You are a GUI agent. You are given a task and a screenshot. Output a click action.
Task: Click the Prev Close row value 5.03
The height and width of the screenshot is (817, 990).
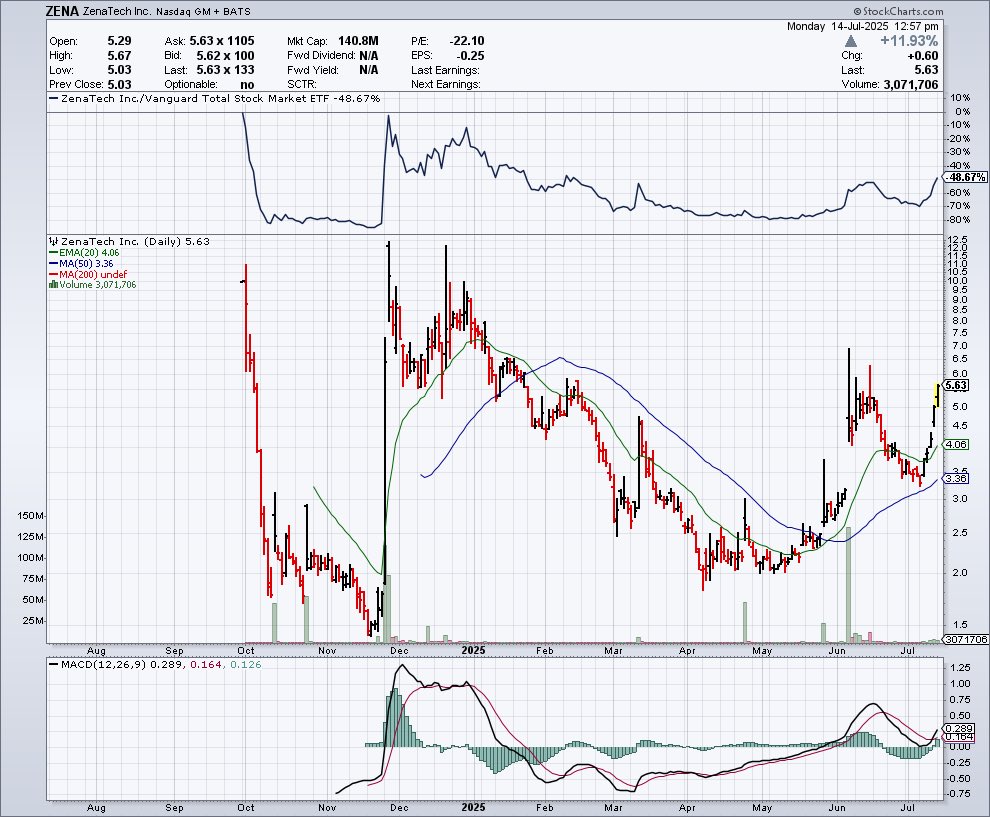[119, 85]
